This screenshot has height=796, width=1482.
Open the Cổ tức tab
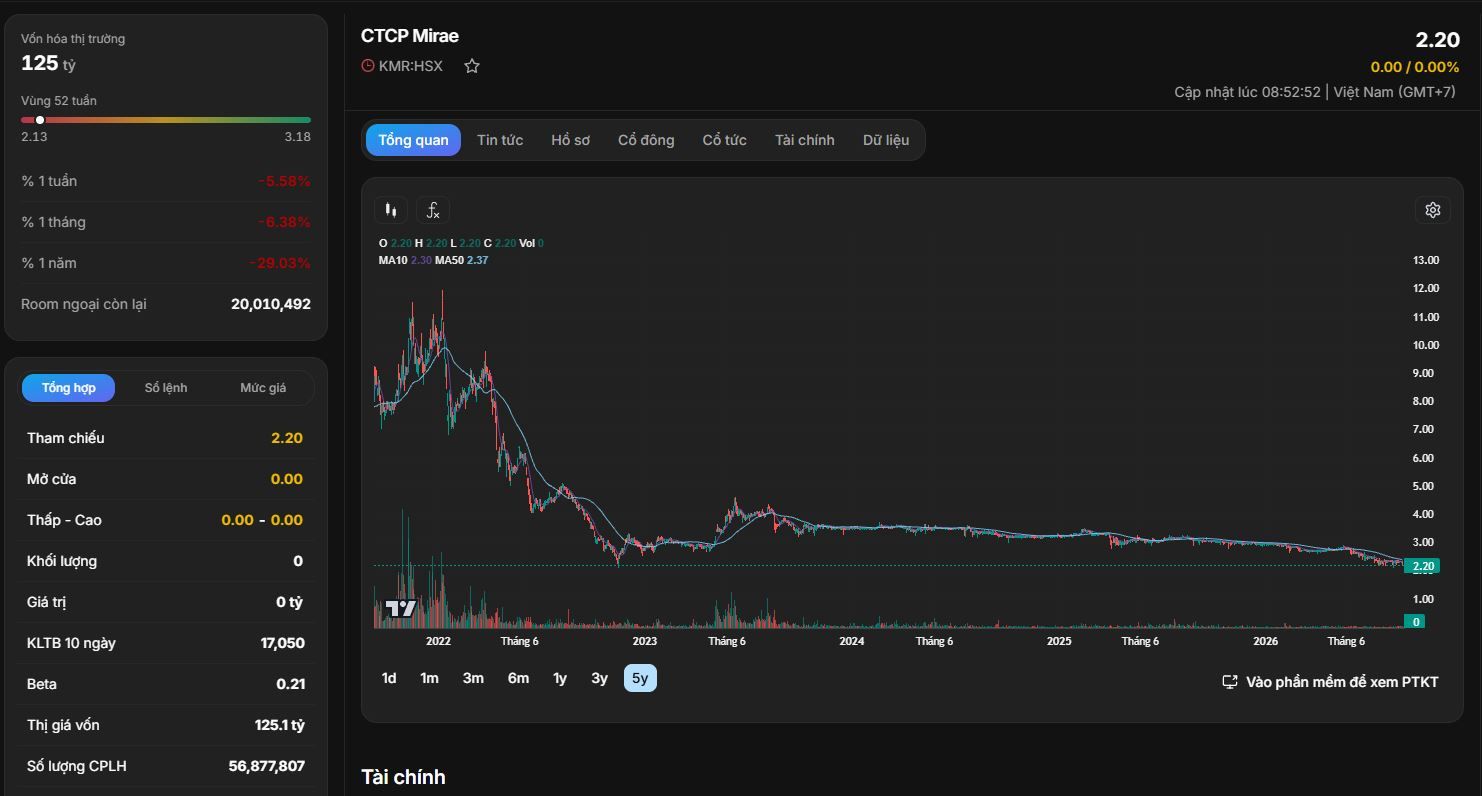[724, 140]
